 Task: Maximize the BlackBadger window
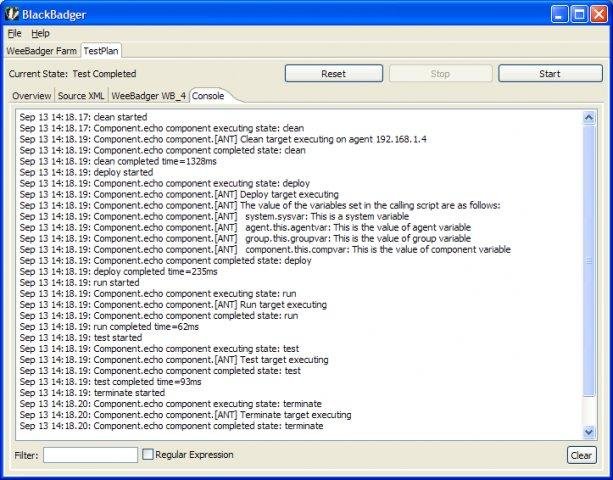579,14
